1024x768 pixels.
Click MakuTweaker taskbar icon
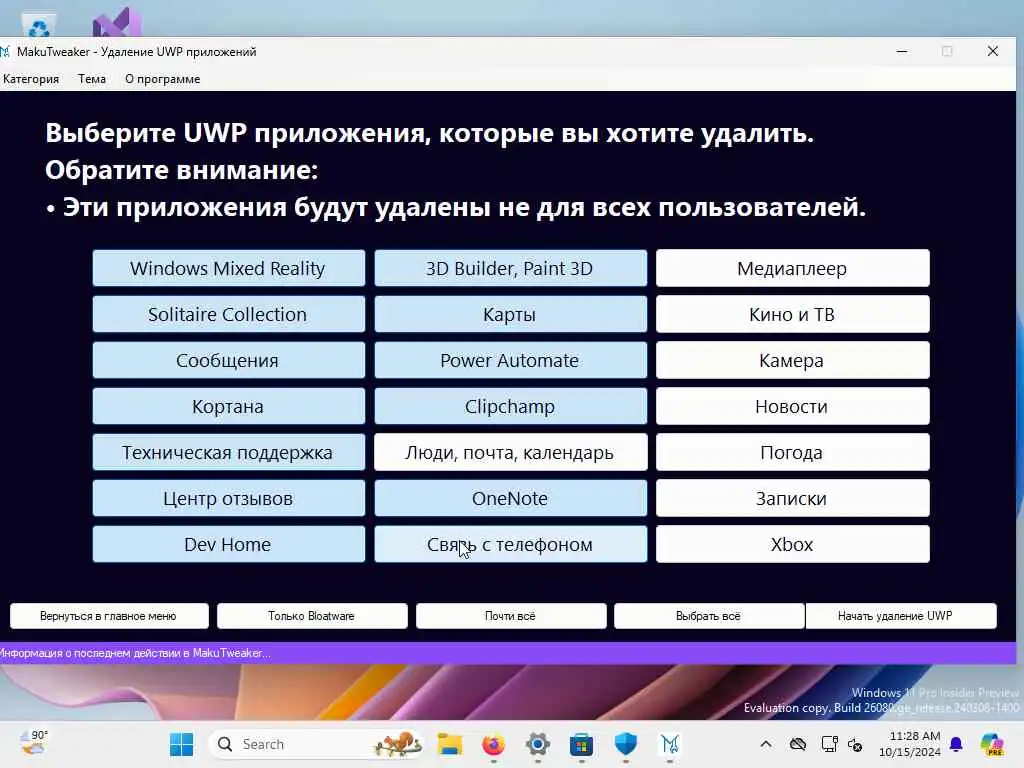669,744
